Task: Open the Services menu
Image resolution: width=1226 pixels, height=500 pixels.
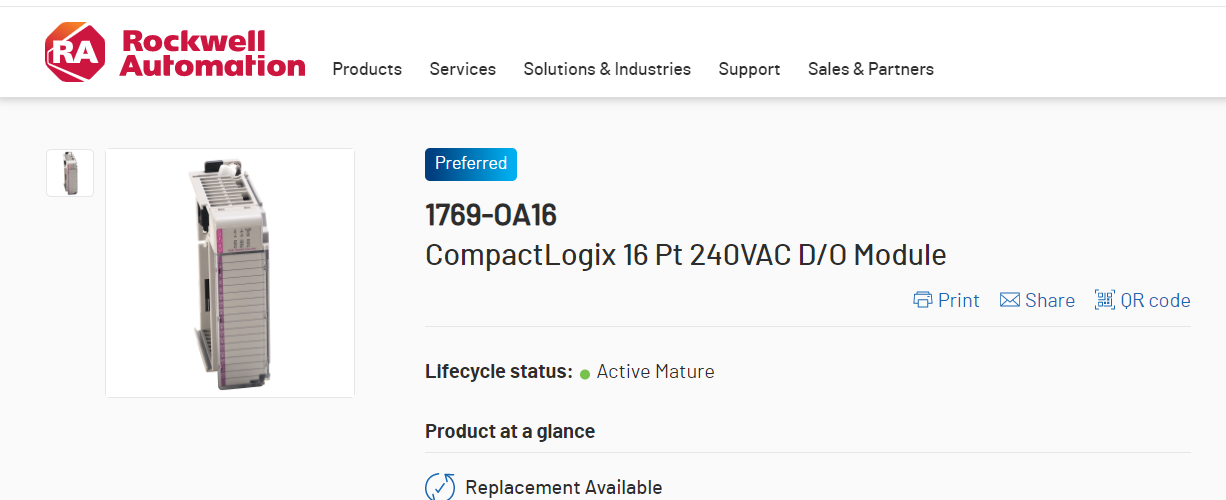Action: click(462, 69)
